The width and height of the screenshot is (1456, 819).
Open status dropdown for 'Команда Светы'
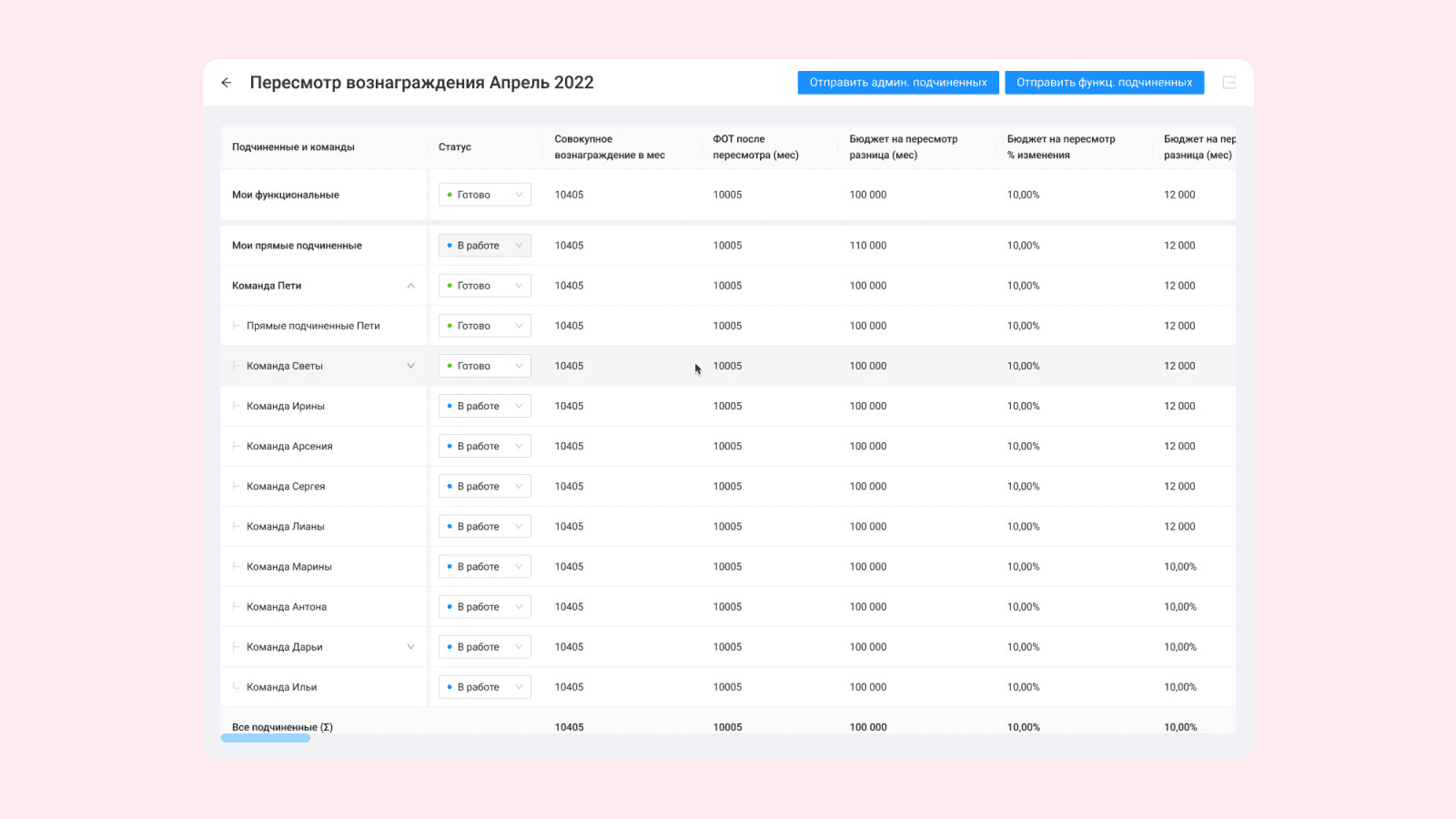484,366
